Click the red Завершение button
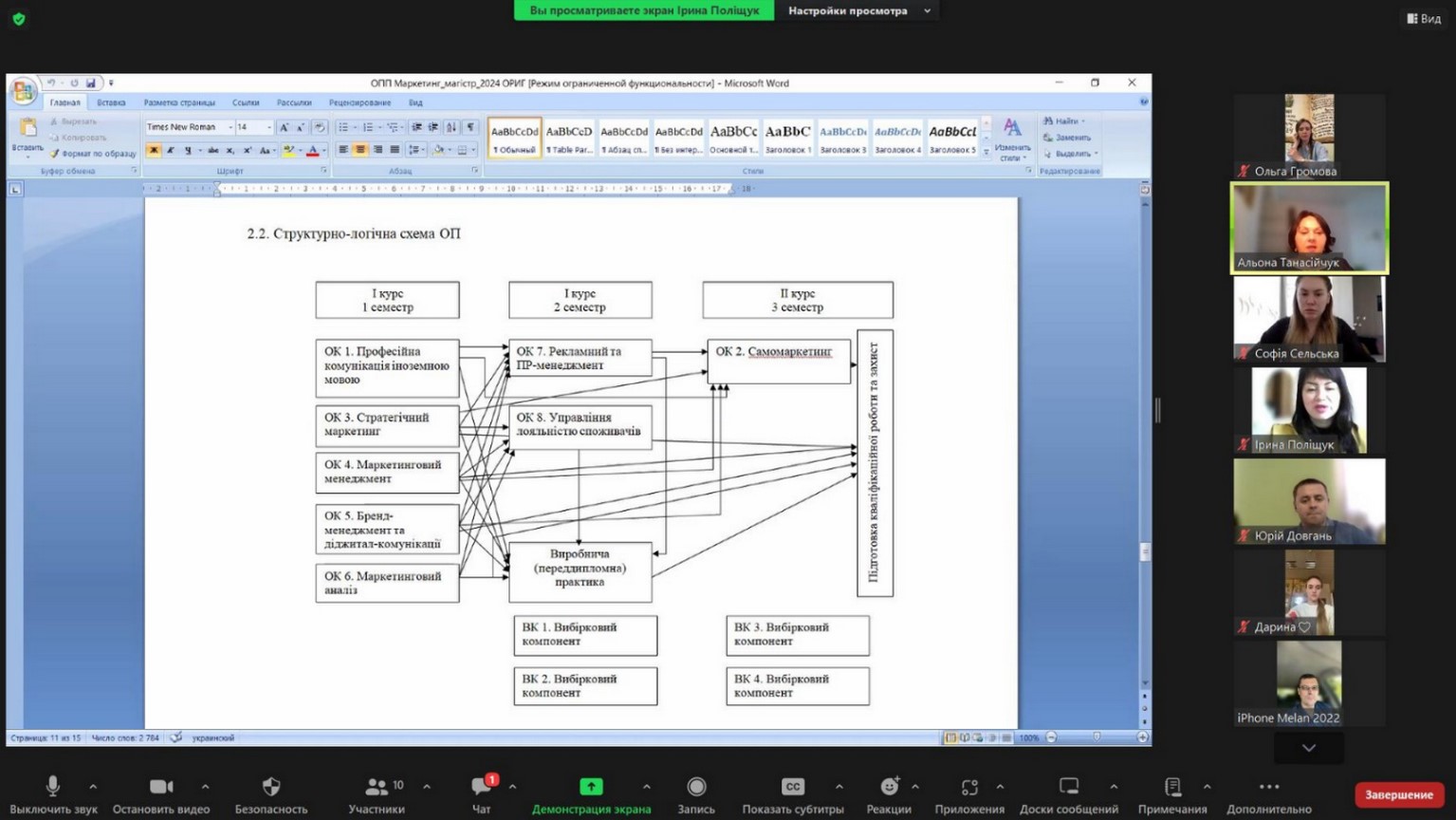The width and height of the screenshot is (1456, 820). [x=1399, y=794]
